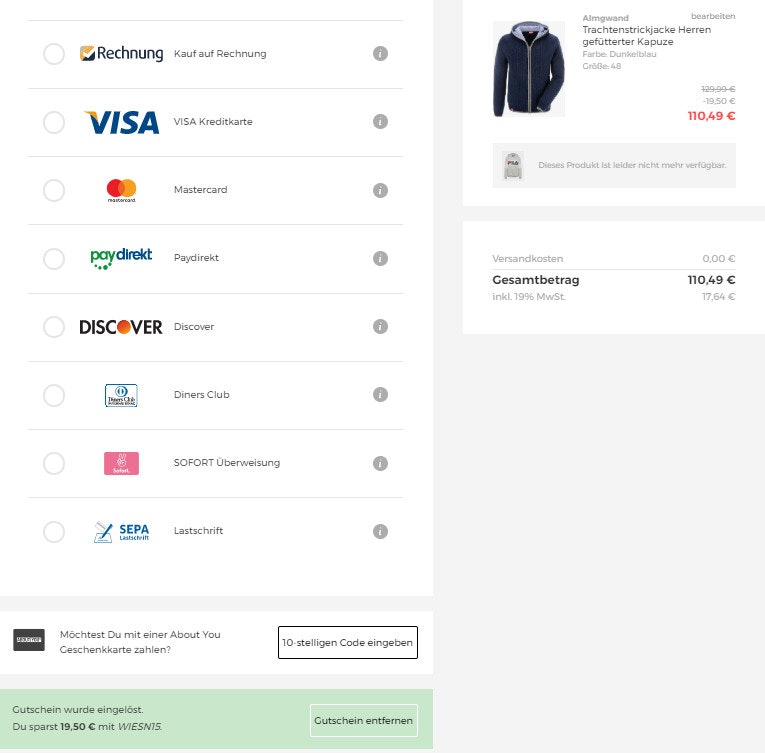
Task: Pick Diners Club payment option
Action: pyautogui.click(x=54, y=395)
